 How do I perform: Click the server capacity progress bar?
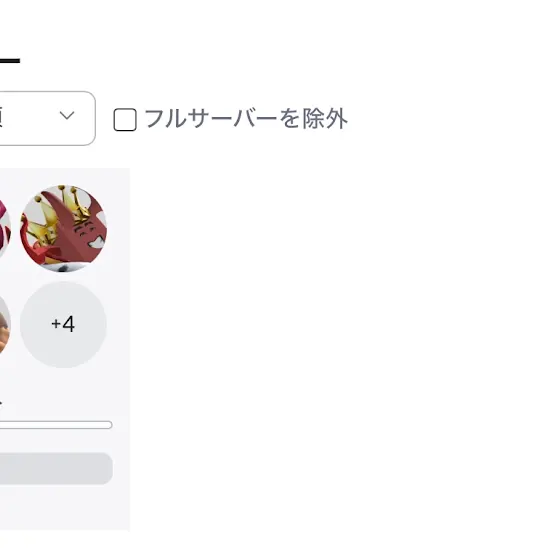click(x=56, y=425)
